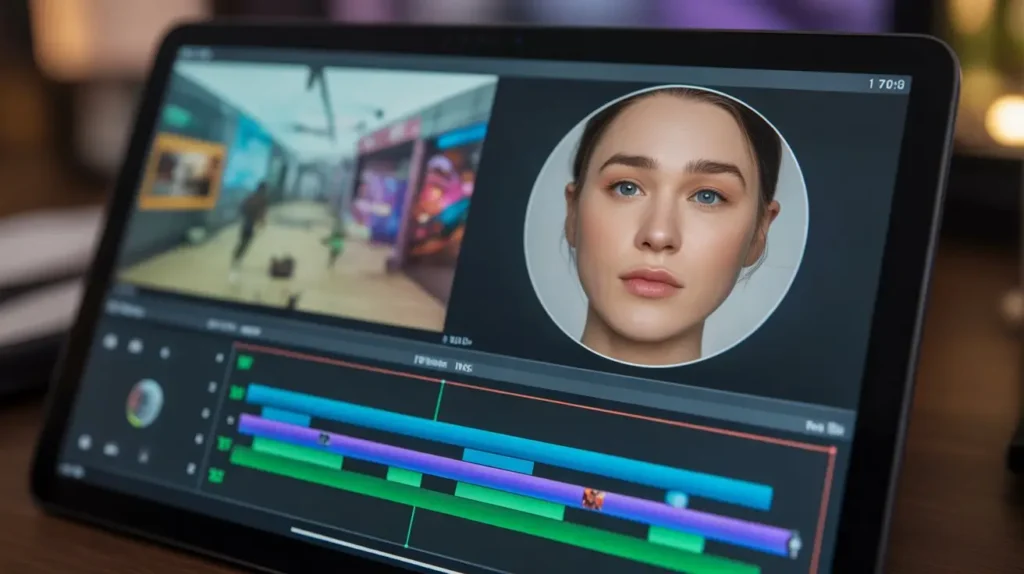The height and width of the screenshot is (574, 1024).
Task: Grab the end handle of the purple clip
Action: (794, 543)
